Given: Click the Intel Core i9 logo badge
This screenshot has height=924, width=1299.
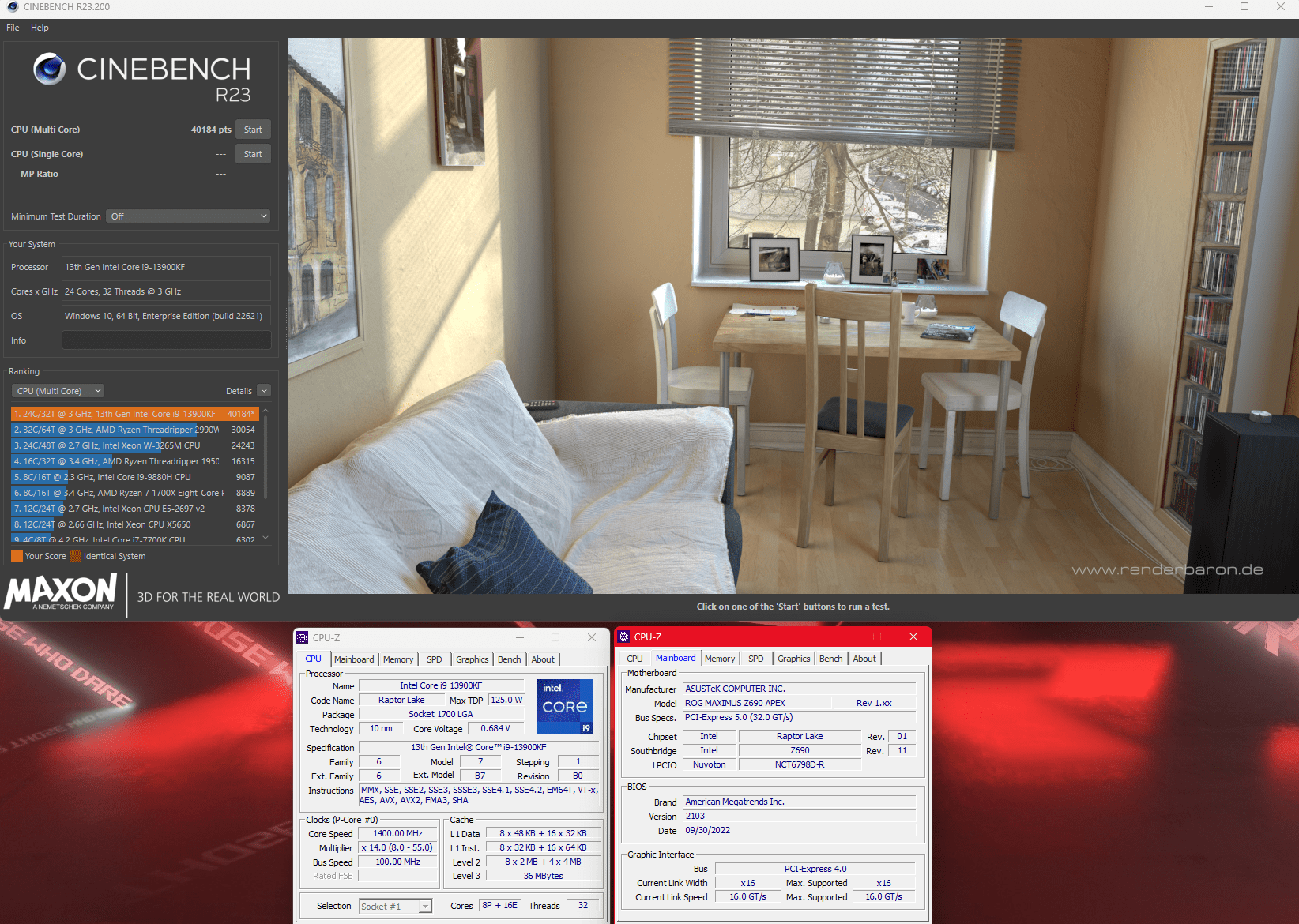Looking at the screenshot, I should [x=565, y=707].
